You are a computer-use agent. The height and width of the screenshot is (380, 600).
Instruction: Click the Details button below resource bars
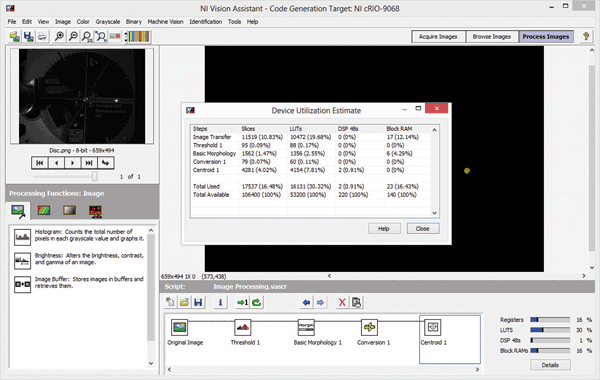[550, 365]
